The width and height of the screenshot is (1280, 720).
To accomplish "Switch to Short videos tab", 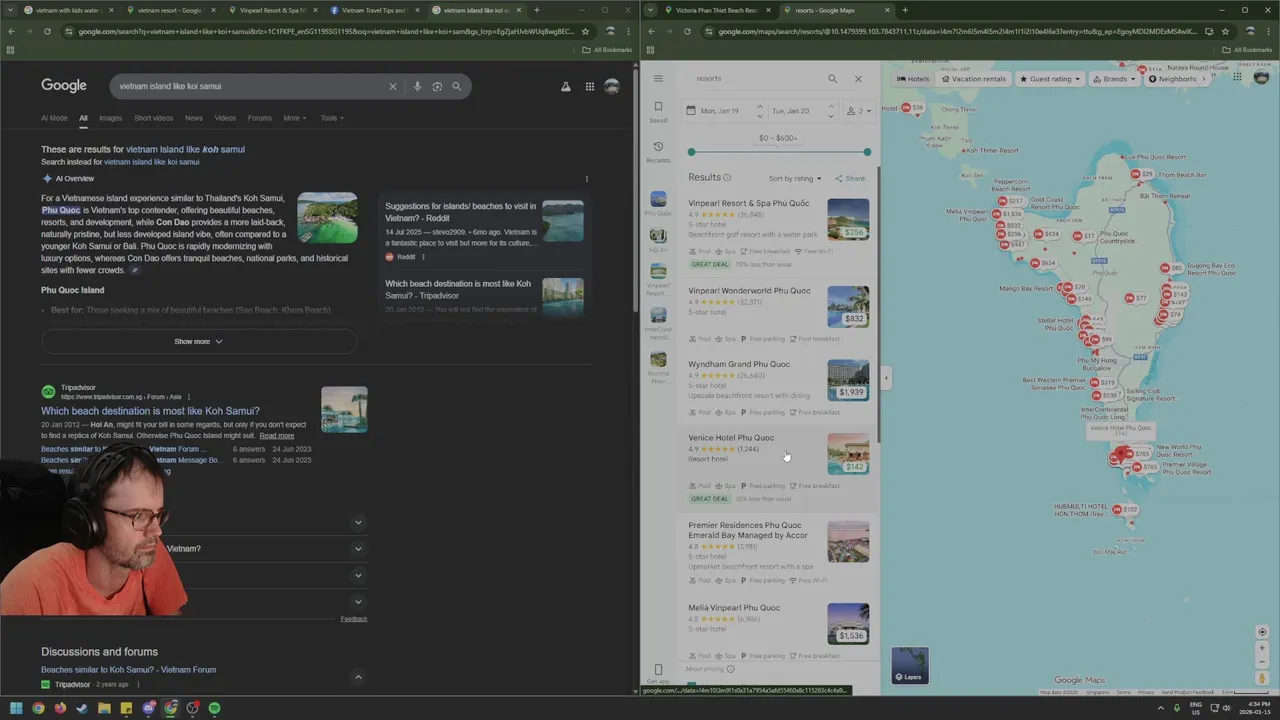I will 153,118.
